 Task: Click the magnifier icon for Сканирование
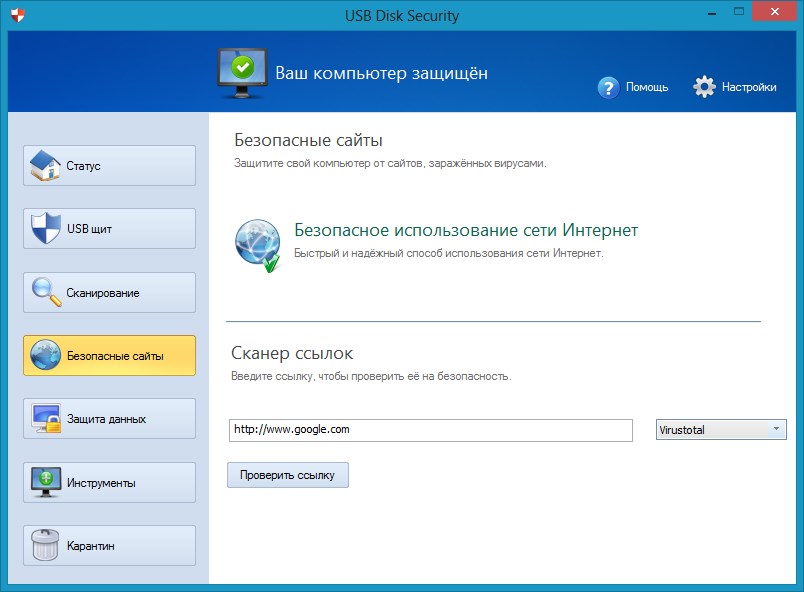tap(46, 292)
